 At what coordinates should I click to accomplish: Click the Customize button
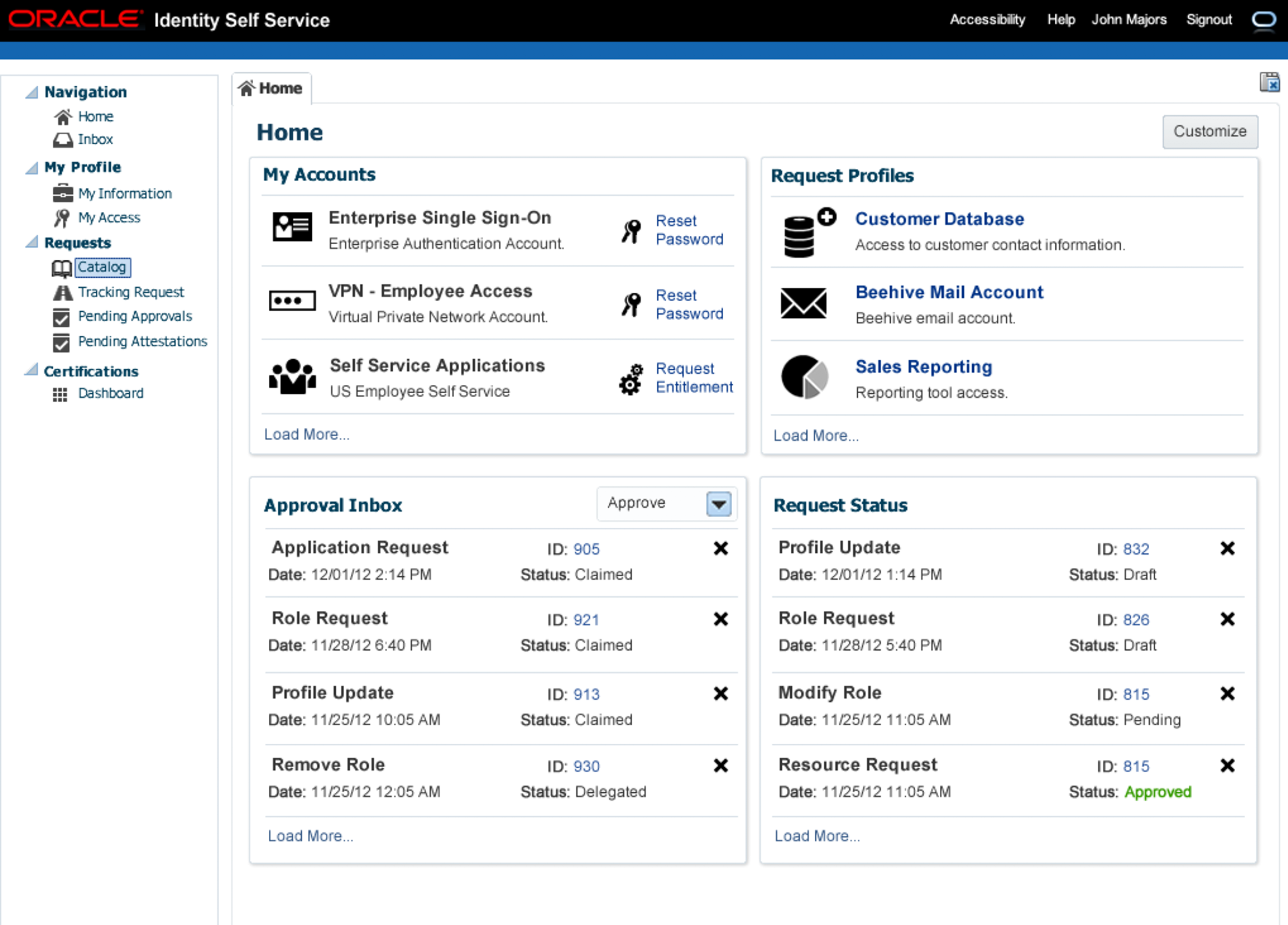click(1210, 131)
